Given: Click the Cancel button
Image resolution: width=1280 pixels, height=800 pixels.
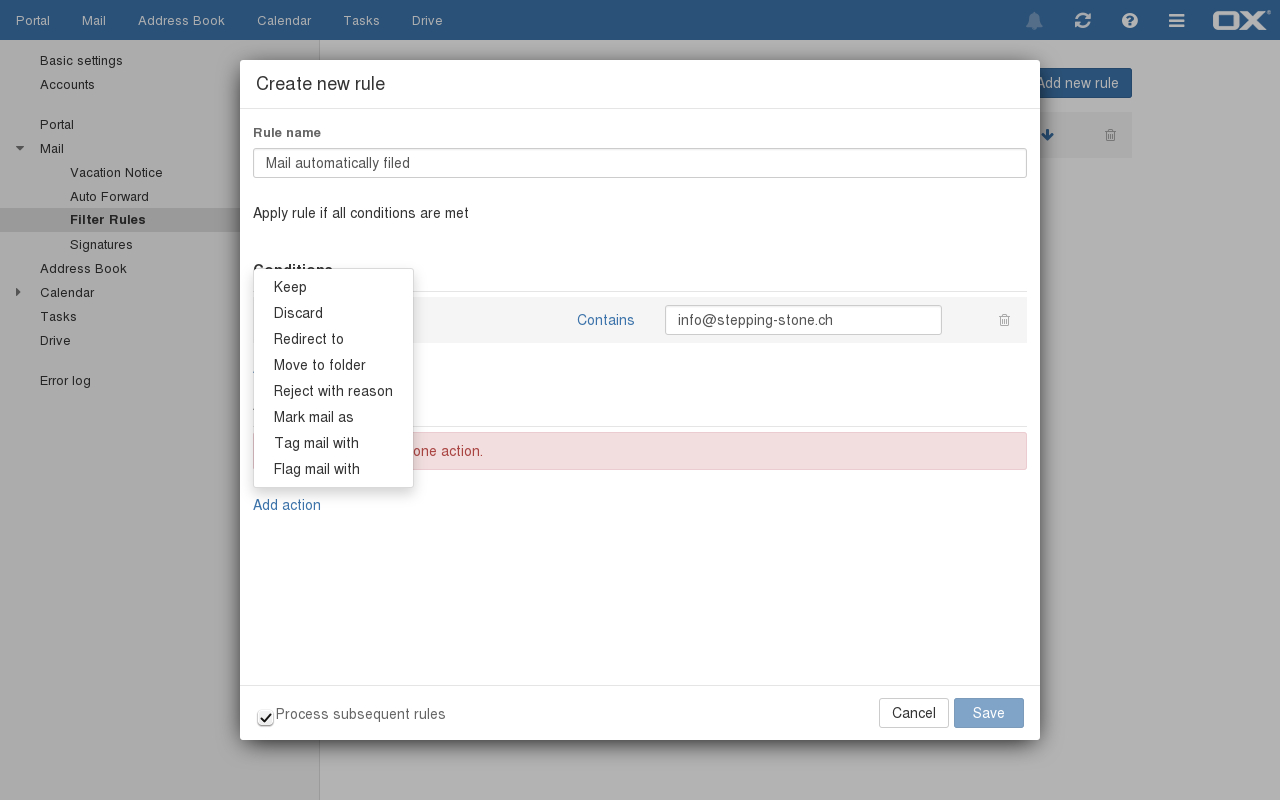Looking at the screenshot, I should [x=913, y=713].
